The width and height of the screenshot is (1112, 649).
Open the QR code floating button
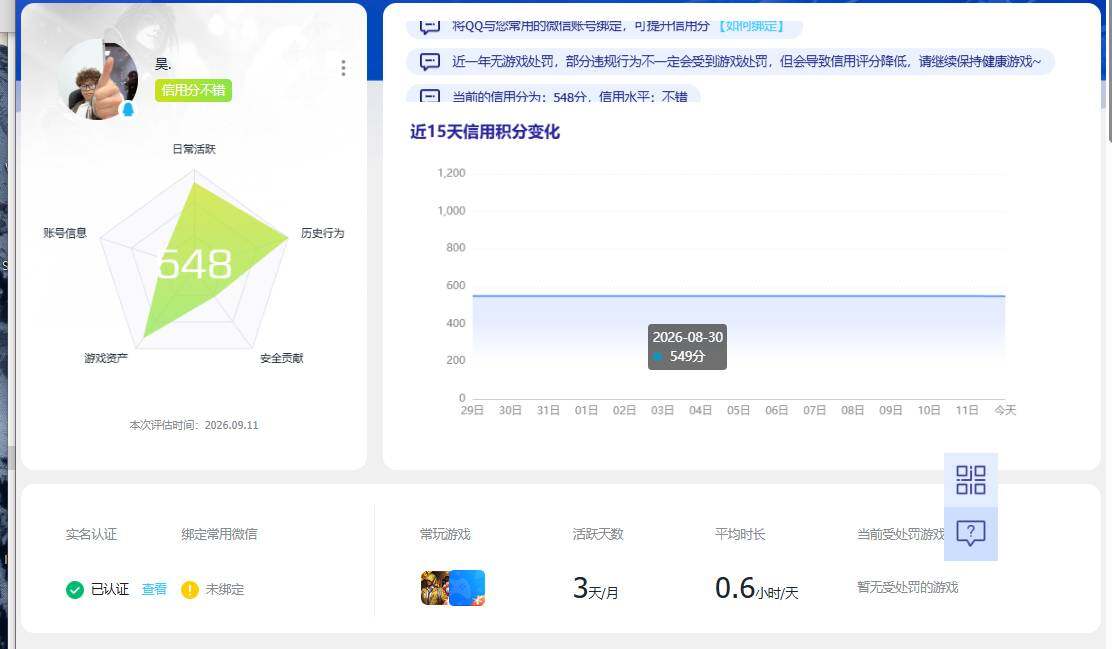click(x=971, y=480)
